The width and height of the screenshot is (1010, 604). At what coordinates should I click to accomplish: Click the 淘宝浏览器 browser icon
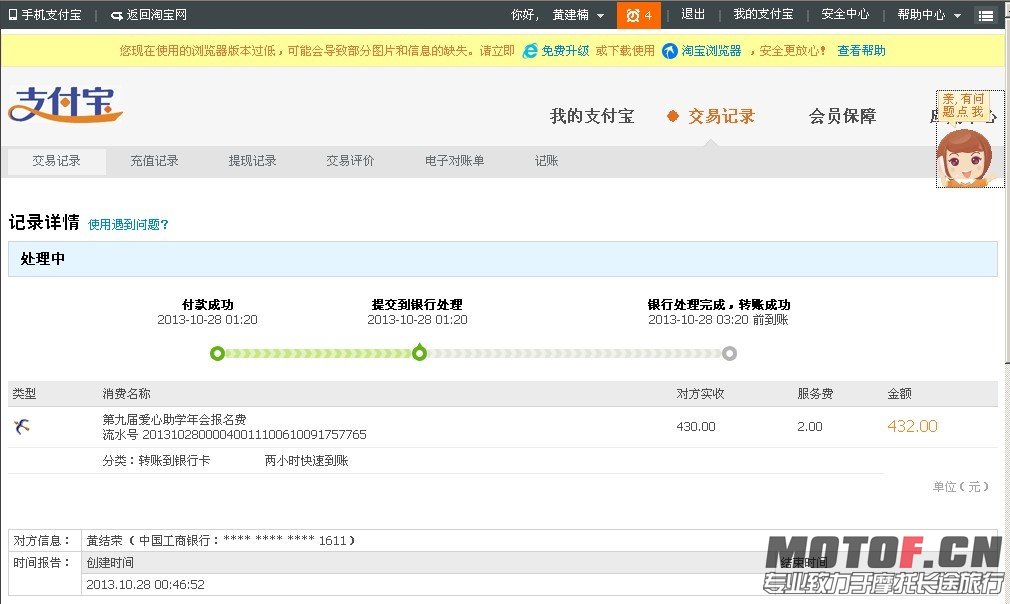[x=670, y=51]
